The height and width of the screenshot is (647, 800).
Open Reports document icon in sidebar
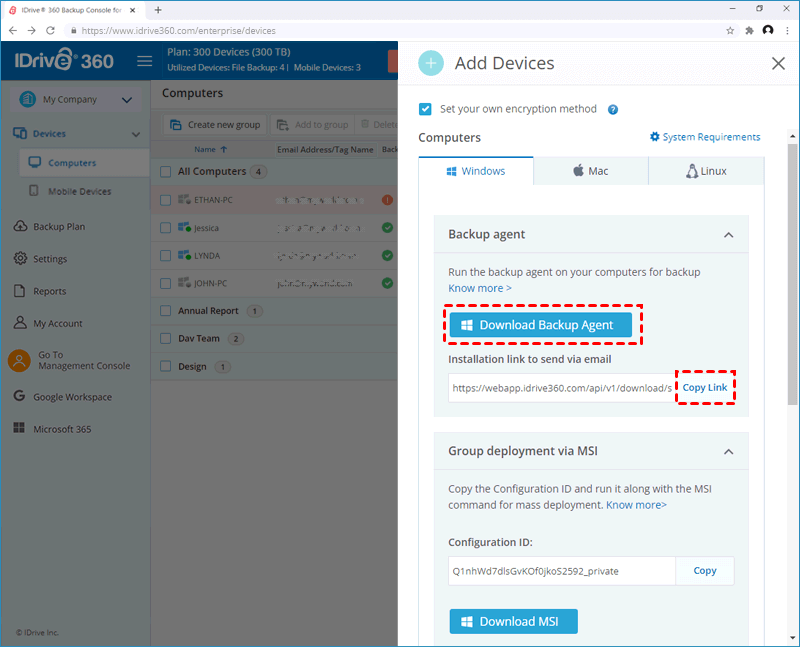19,291
